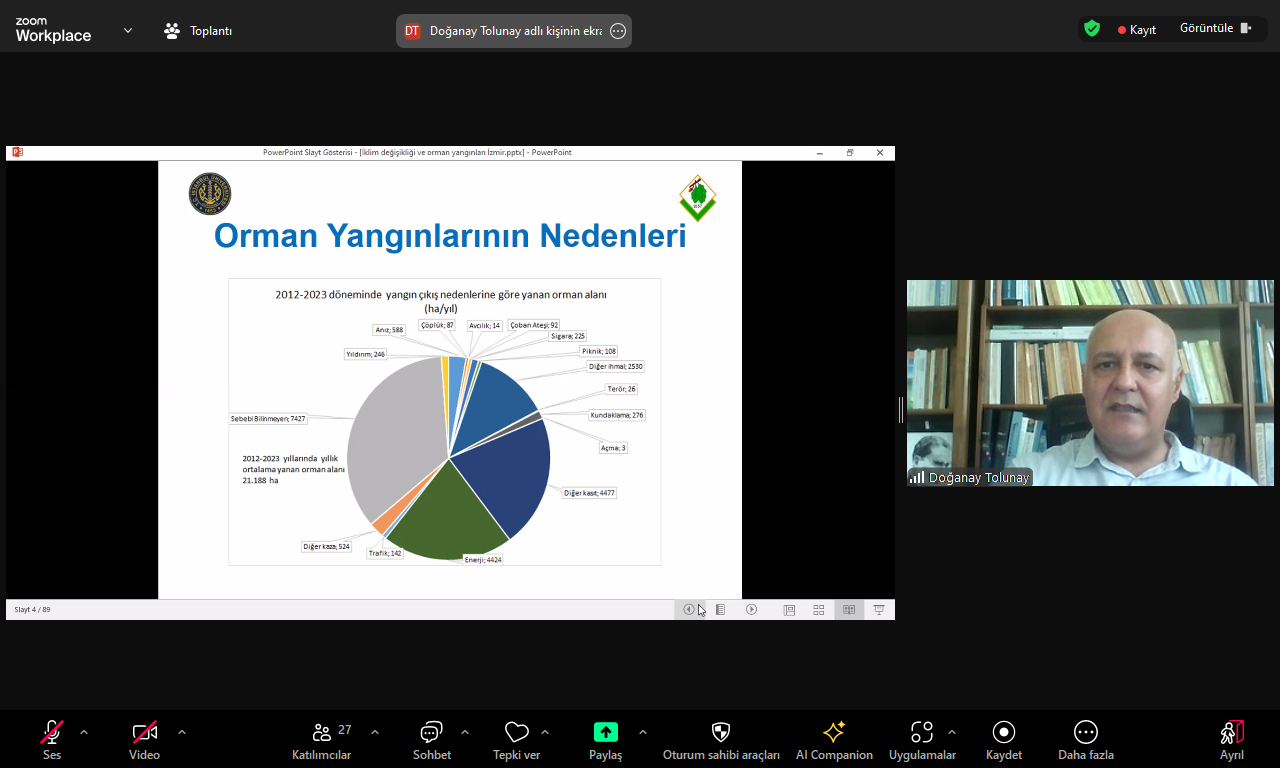
Task: Start recording with the Kaydet icon
Action: coord(1003,731)
